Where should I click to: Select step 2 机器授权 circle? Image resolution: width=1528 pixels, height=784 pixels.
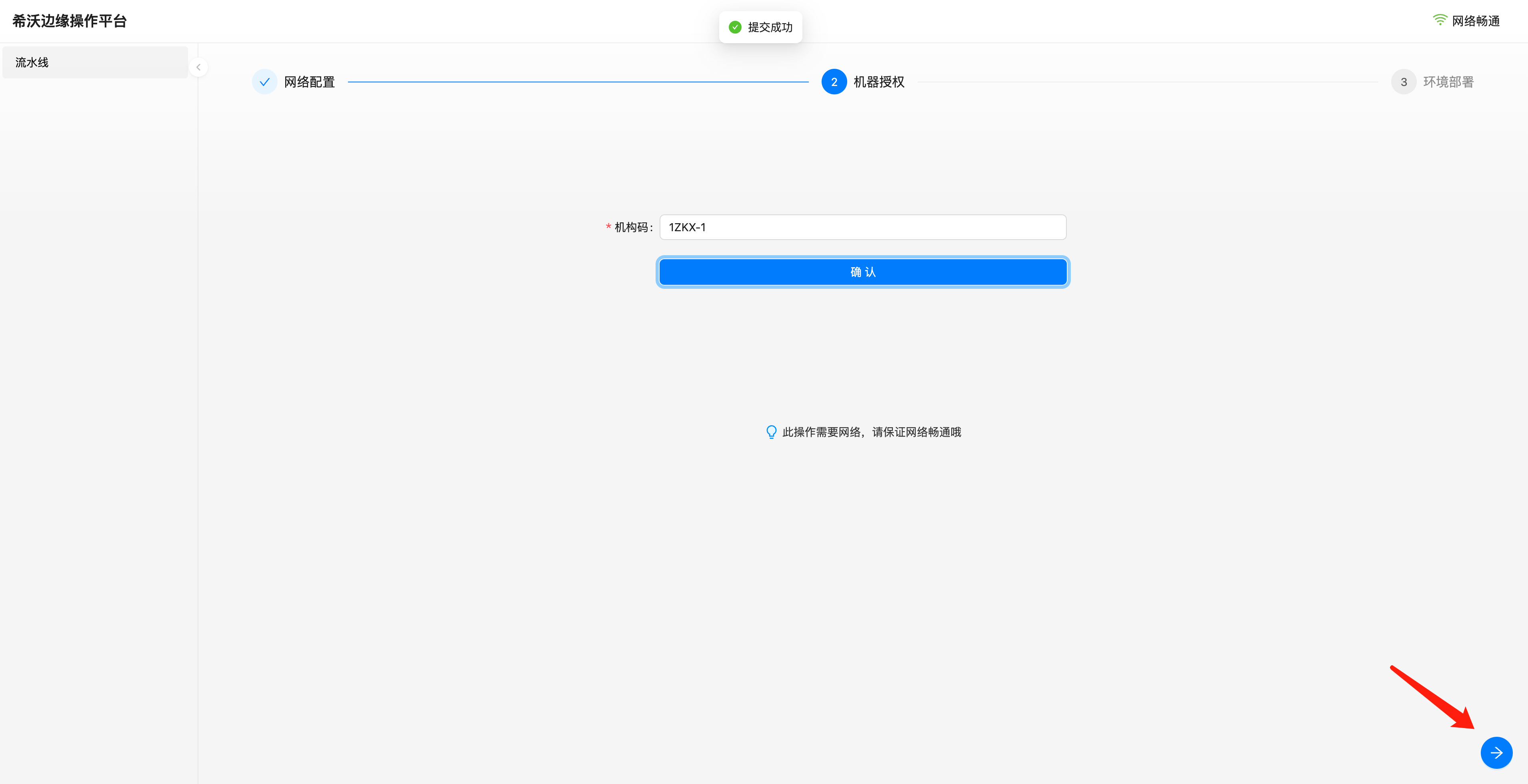coord(834,82)
